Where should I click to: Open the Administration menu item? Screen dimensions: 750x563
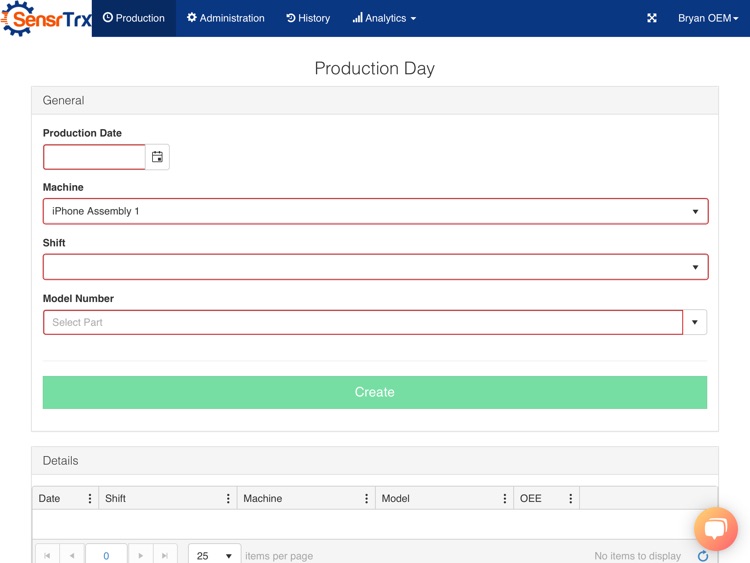pyautogui.click(x=225, y=18)
